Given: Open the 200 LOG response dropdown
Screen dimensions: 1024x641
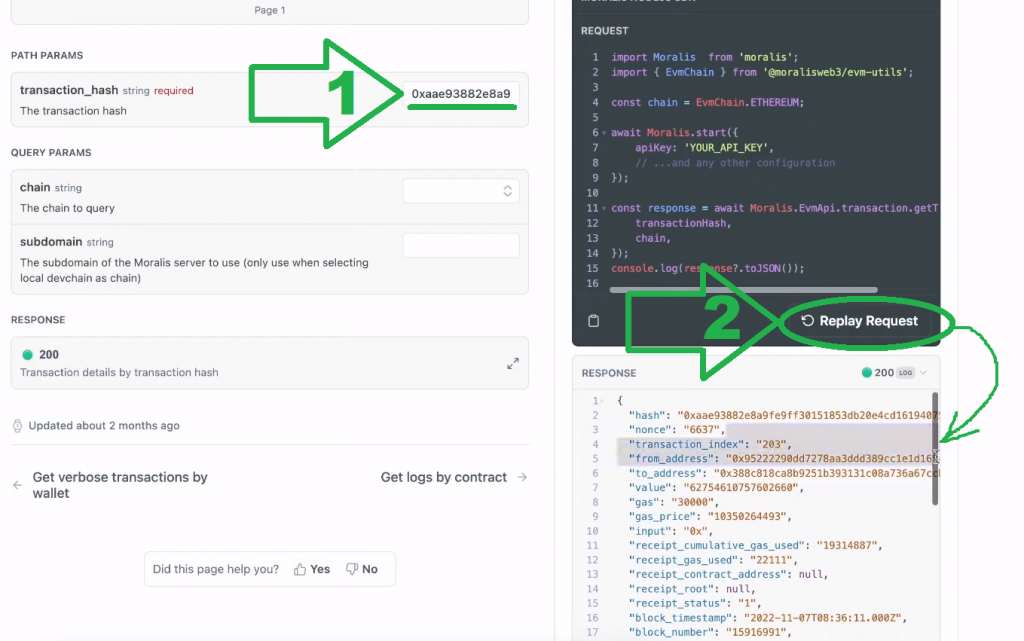Looking at the screenshot, I should [895, 373].
